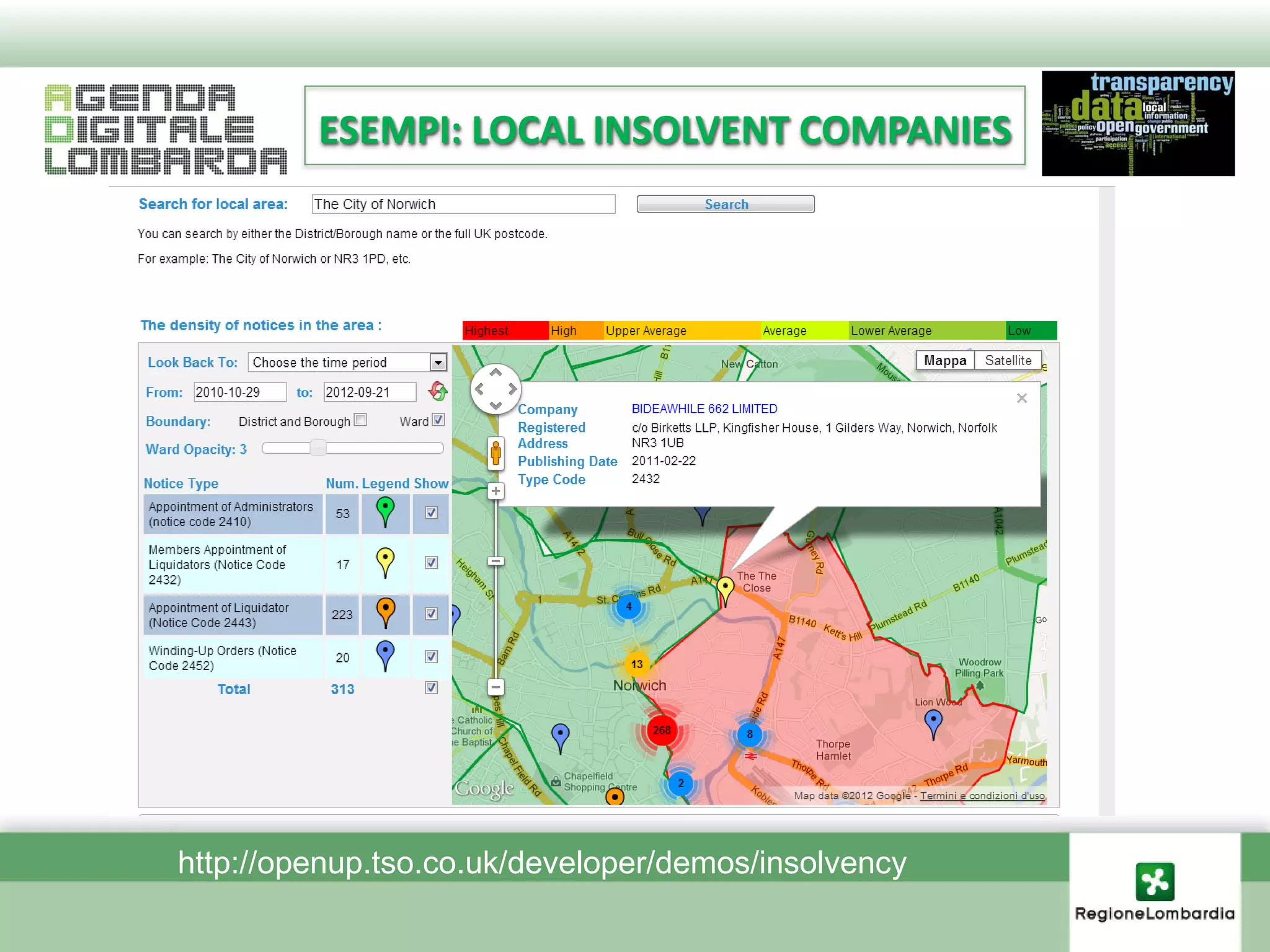Image resolution: width=1270 pixels, height=952 pixels.
Task: Click the Search button
Action: tap(726, 205)
